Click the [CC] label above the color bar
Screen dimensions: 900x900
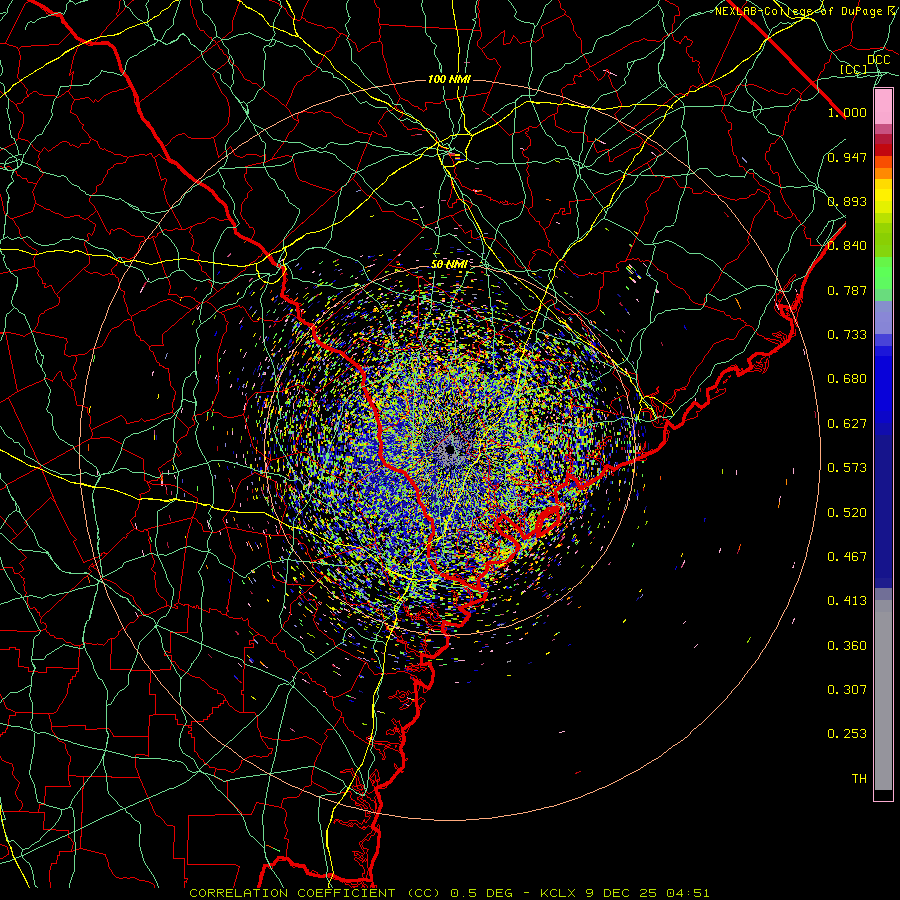tap(854, 69)
